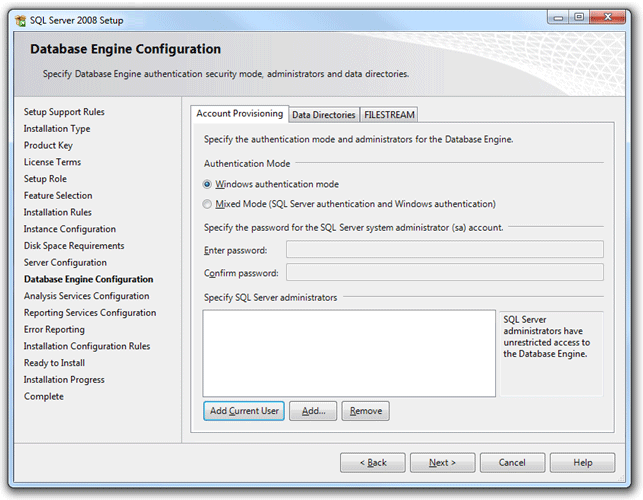This screenshot has height=500, width=643.
Task: Click the Reporting Services Configuration step
Action: pyautogui.click(x=90, y=313)
